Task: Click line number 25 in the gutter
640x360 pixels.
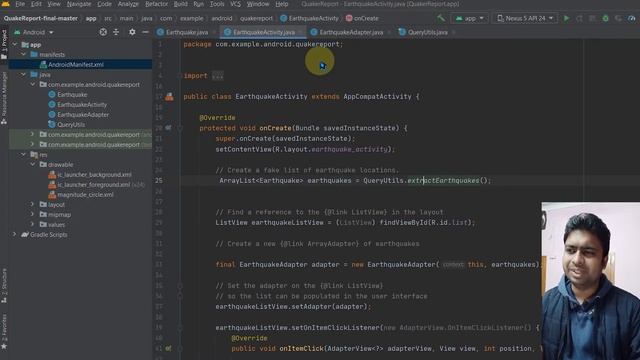Action: click(x=159, y=180)
